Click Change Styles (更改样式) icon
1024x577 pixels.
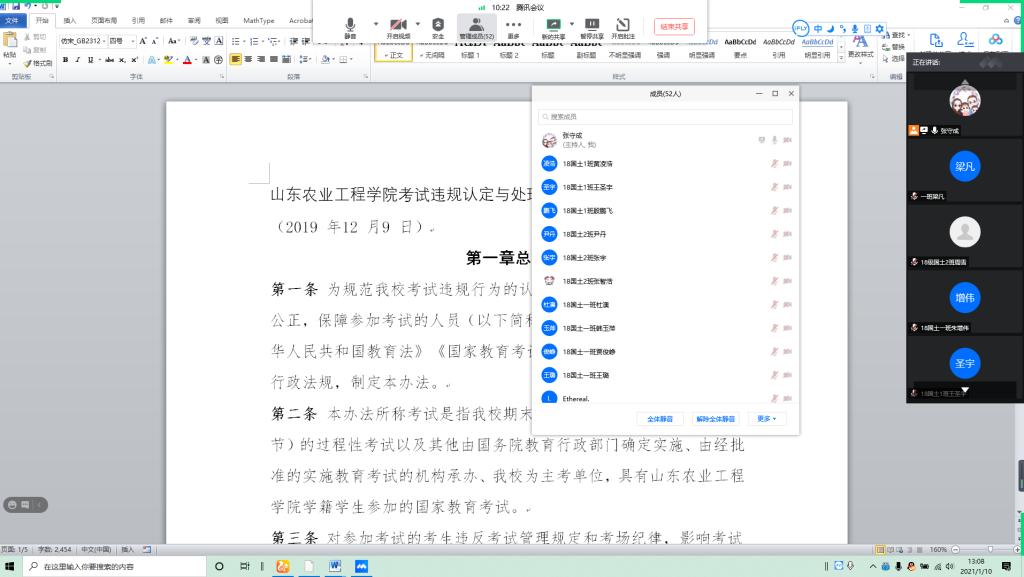[x=861, y=45]
